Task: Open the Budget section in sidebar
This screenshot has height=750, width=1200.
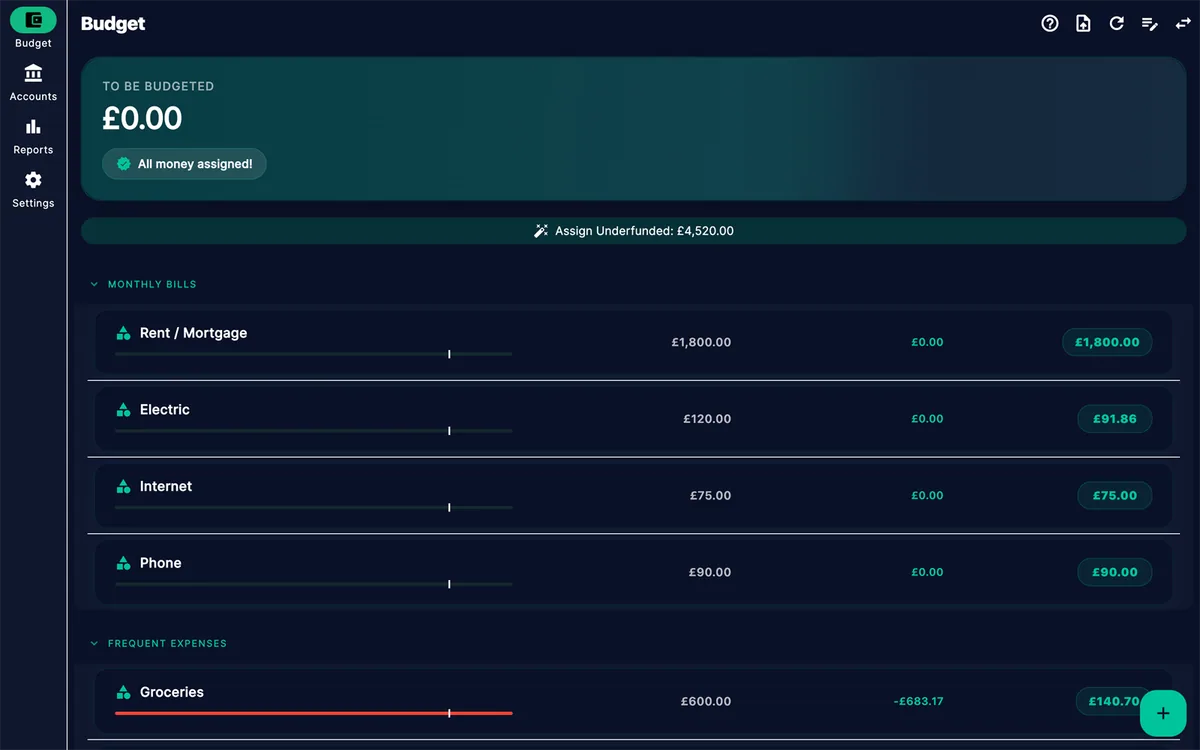Action: pos(33,28)
